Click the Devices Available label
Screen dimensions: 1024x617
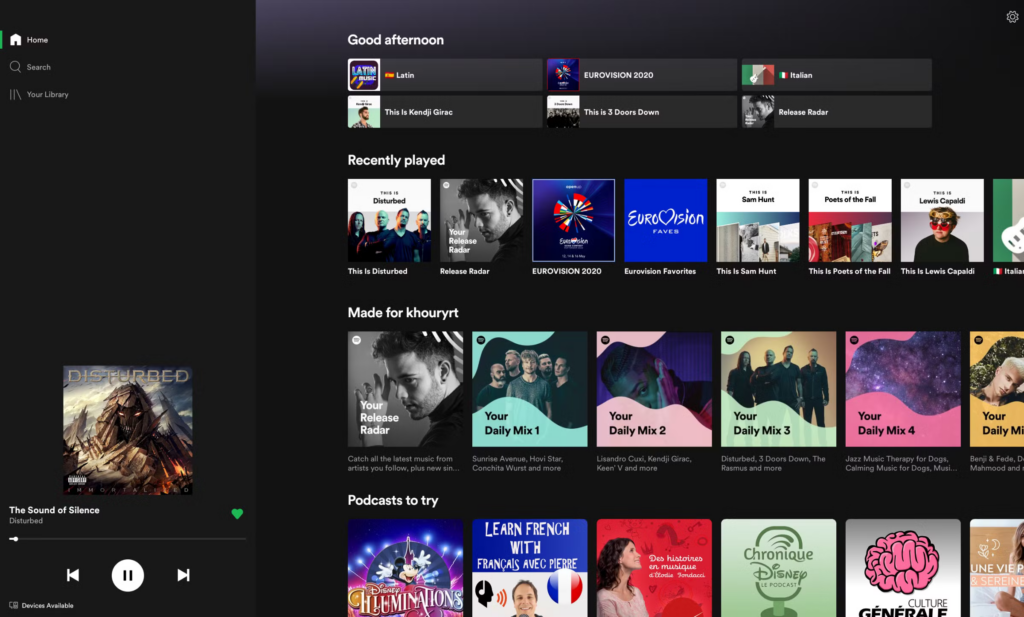pos(48,606)
